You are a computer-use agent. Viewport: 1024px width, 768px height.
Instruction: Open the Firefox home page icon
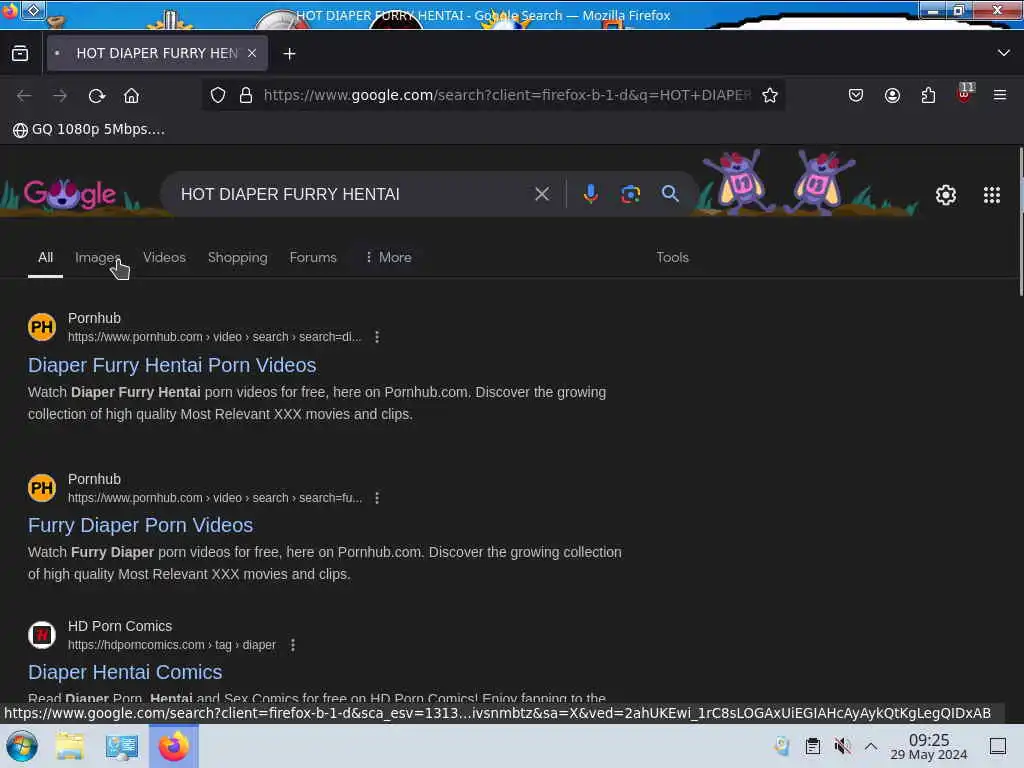click(x=131, y=96)
